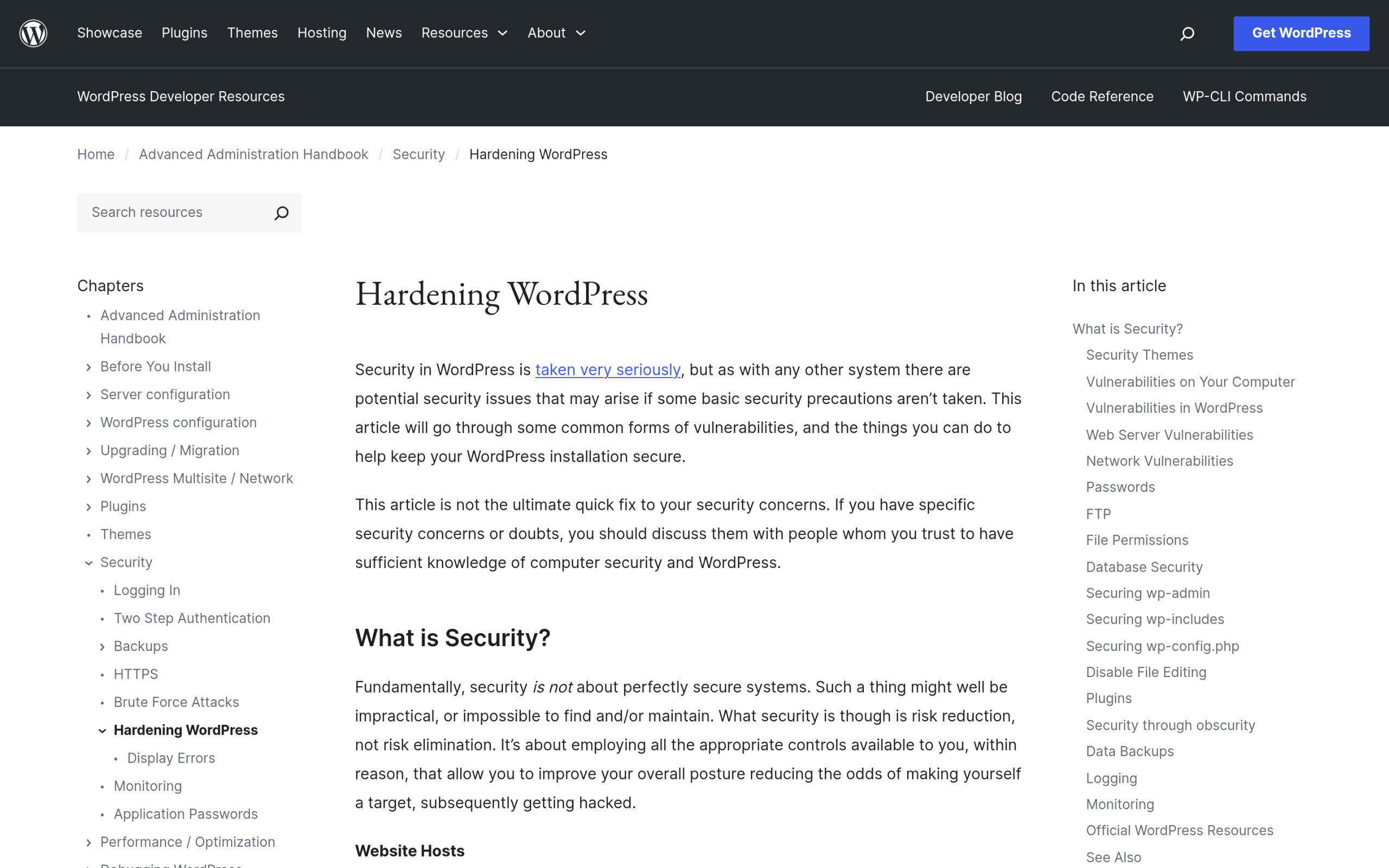
Task: Jump to FTP section
Action: click(x=1099, y=514)
